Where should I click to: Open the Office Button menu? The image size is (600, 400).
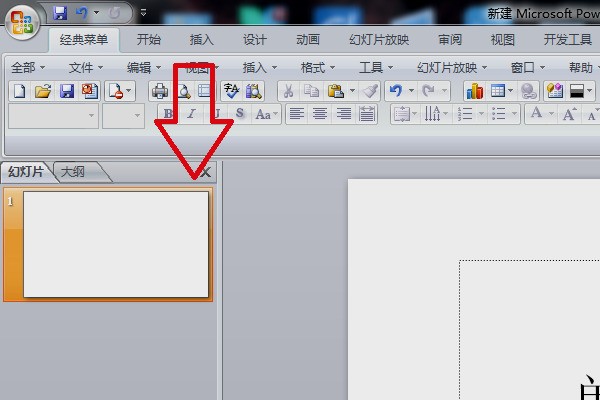22,22
